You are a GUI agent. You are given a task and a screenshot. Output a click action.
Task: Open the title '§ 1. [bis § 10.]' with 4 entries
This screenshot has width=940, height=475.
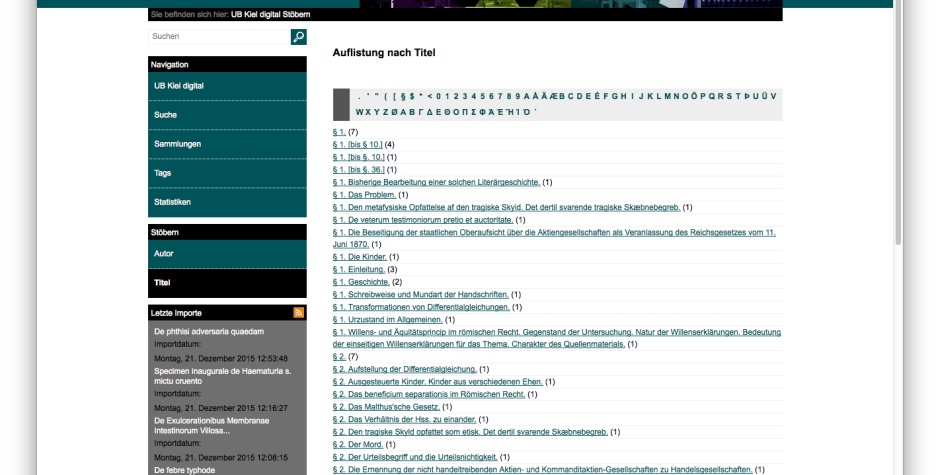pos(357,145)
